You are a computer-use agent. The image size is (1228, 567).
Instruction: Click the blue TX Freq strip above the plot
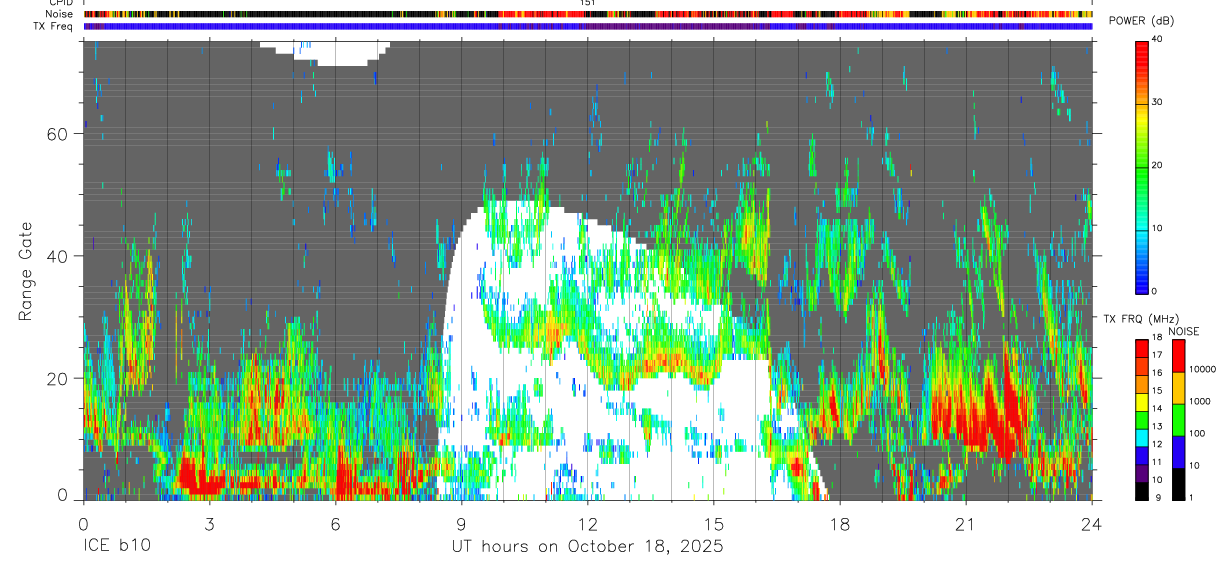(x=588, y=26)
